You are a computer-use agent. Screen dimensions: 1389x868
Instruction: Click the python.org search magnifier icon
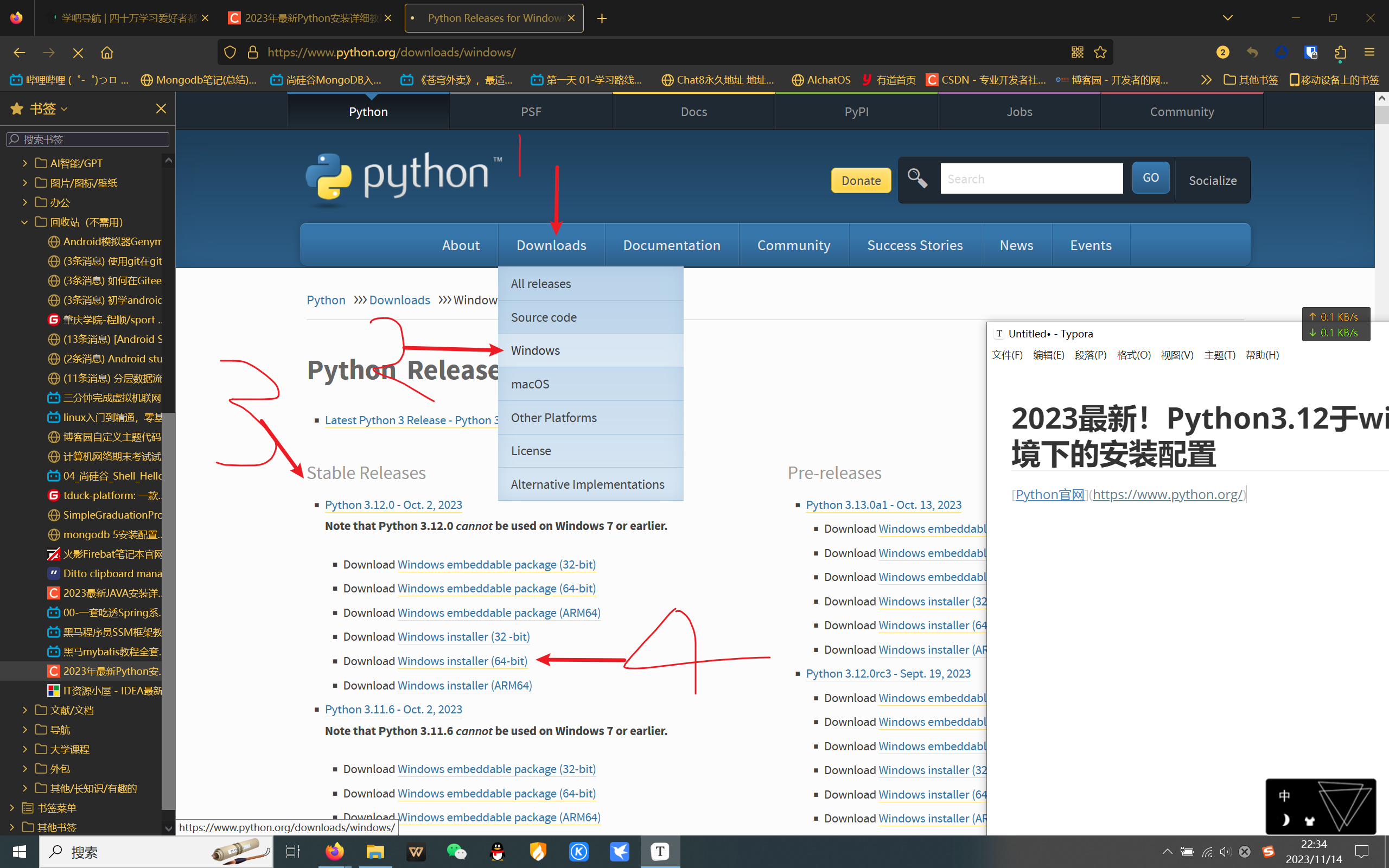916,178
